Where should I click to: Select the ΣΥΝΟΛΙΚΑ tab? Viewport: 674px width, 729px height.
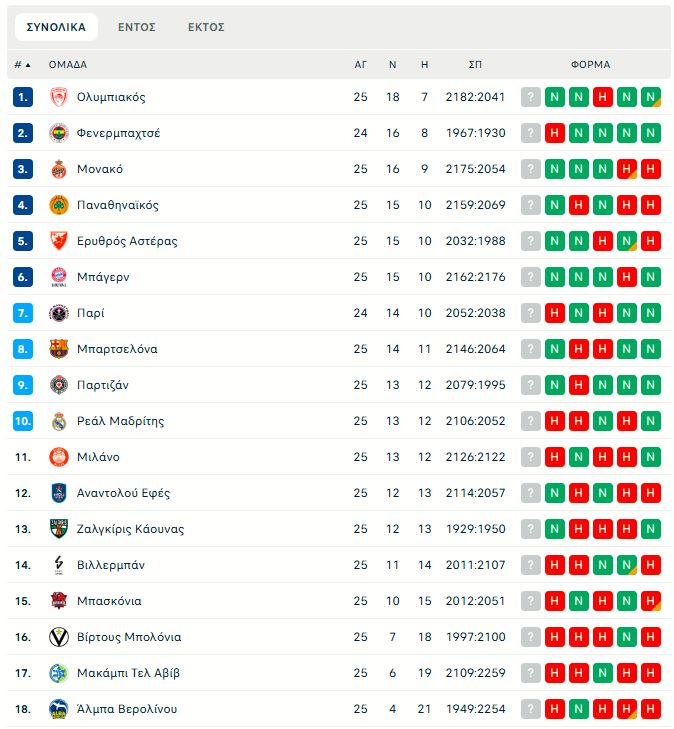56,27
